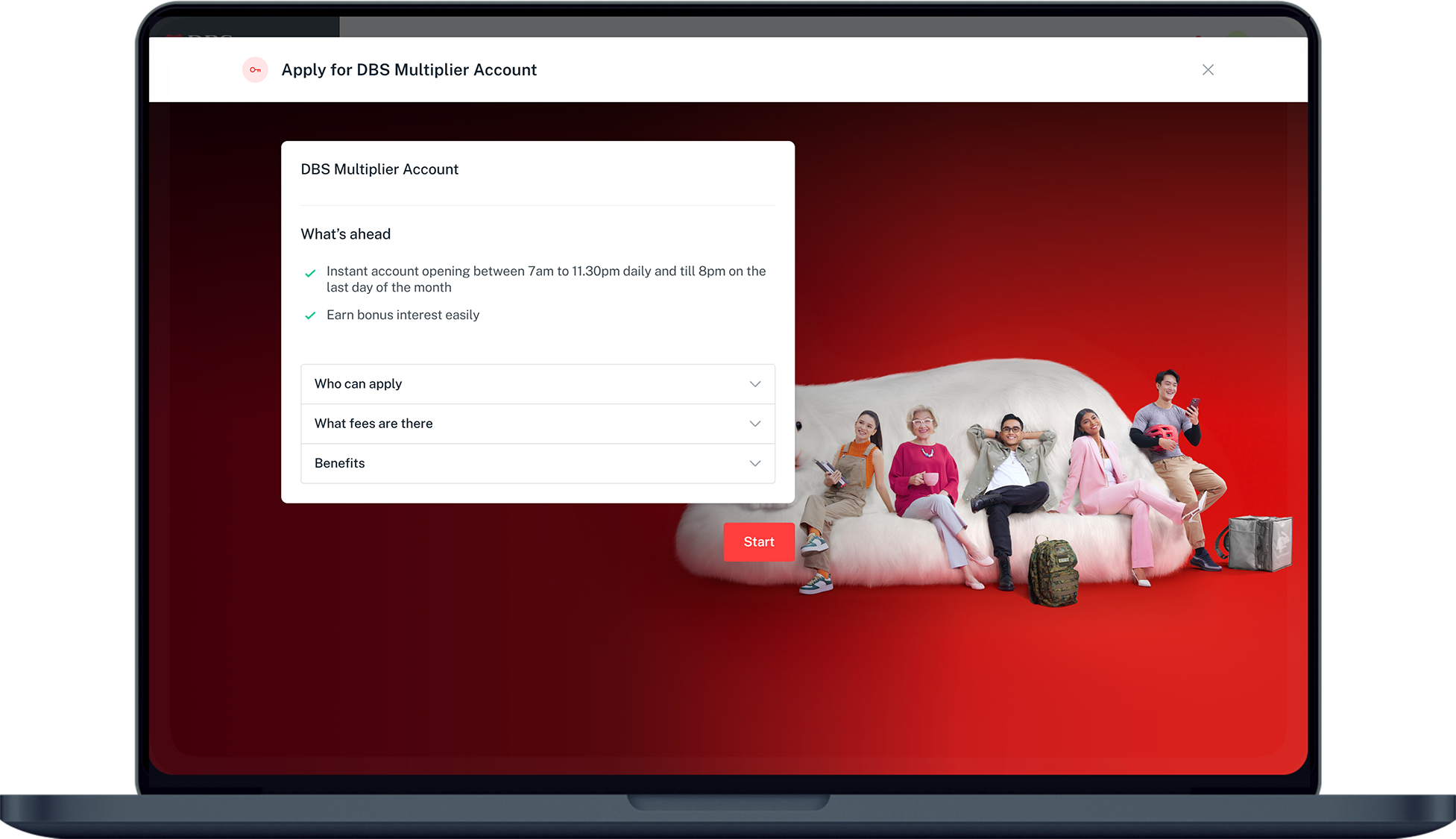This screenshot has width=1456, height=839.
Task: Click the camouflage backpack in the image
Action: tap(1053, 571)
